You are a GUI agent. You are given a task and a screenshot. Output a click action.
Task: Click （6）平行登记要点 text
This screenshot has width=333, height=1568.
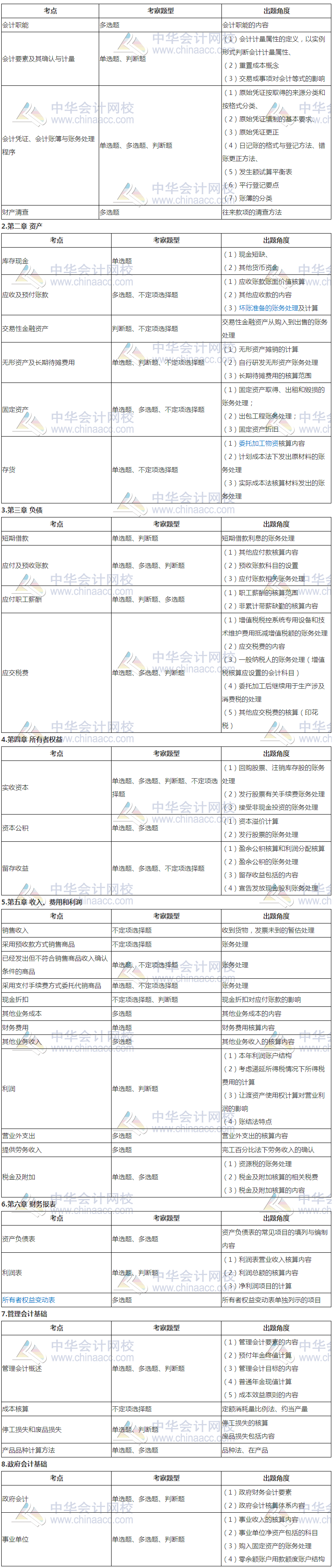[x=251, y=185]
